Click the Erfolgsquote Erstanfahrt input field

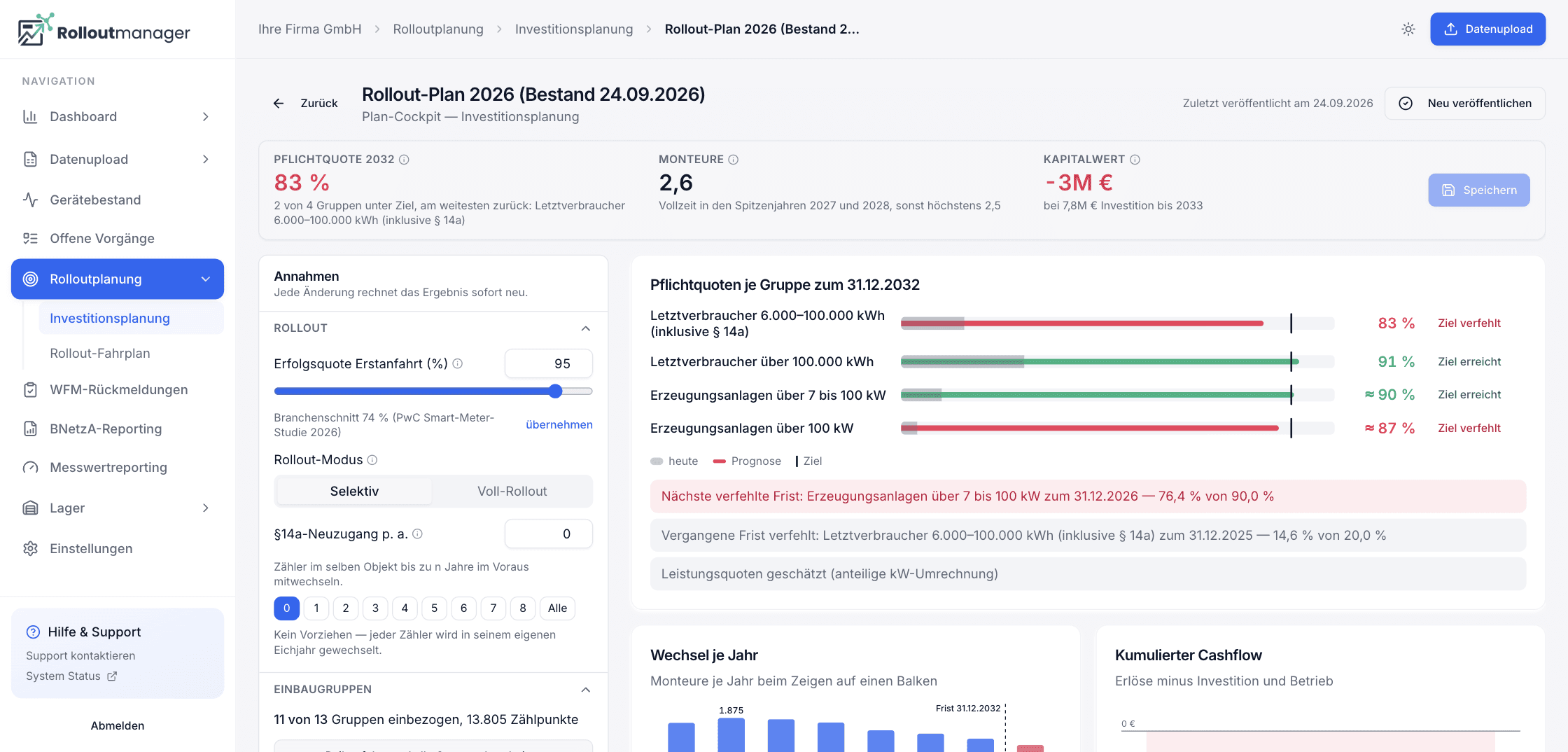click(x=549, y=363)
